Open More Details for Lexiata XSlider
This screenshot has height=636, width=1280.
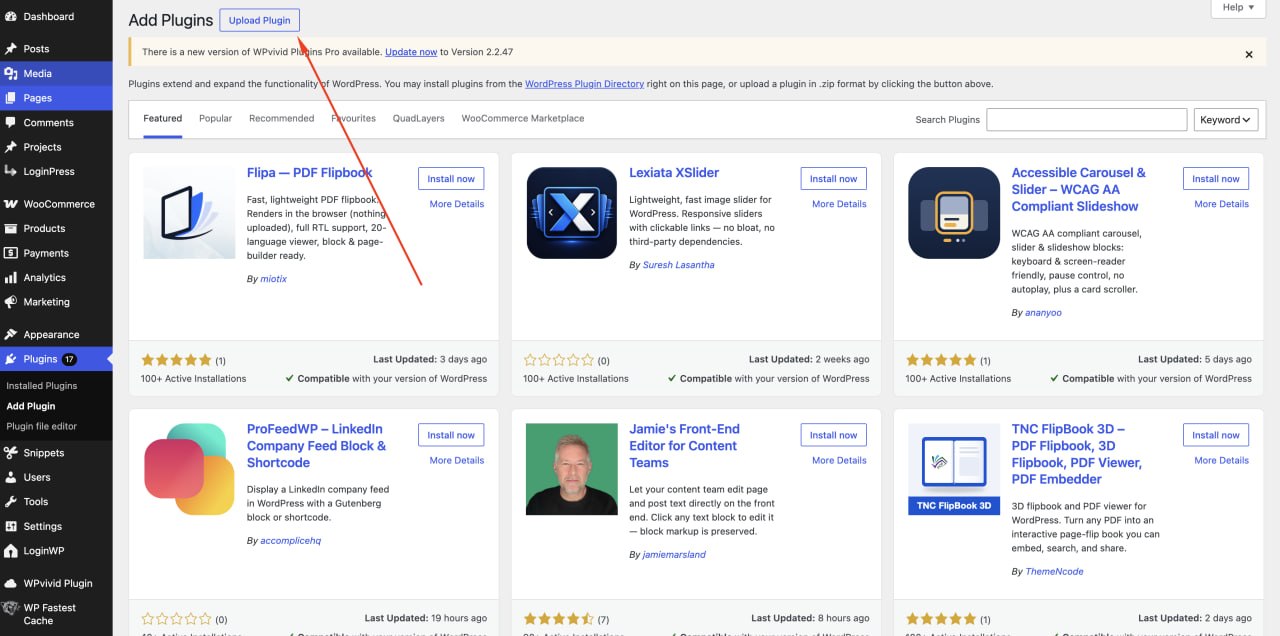tap(839, 204)
